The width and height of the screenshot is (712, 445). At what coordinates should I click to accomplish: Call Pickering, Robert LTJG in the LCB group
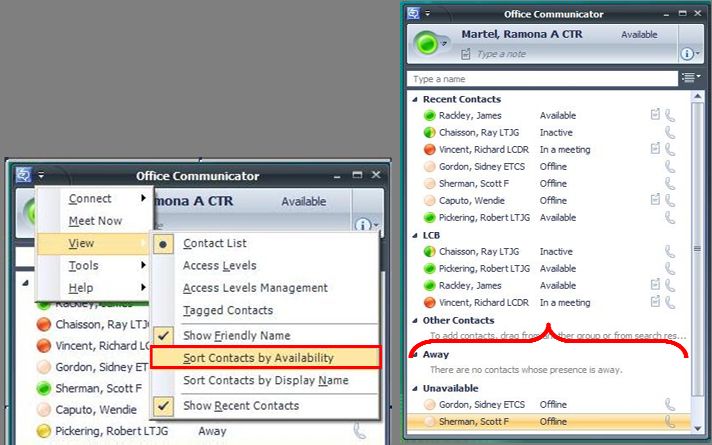pyautogui.click(x=670, y=269)
